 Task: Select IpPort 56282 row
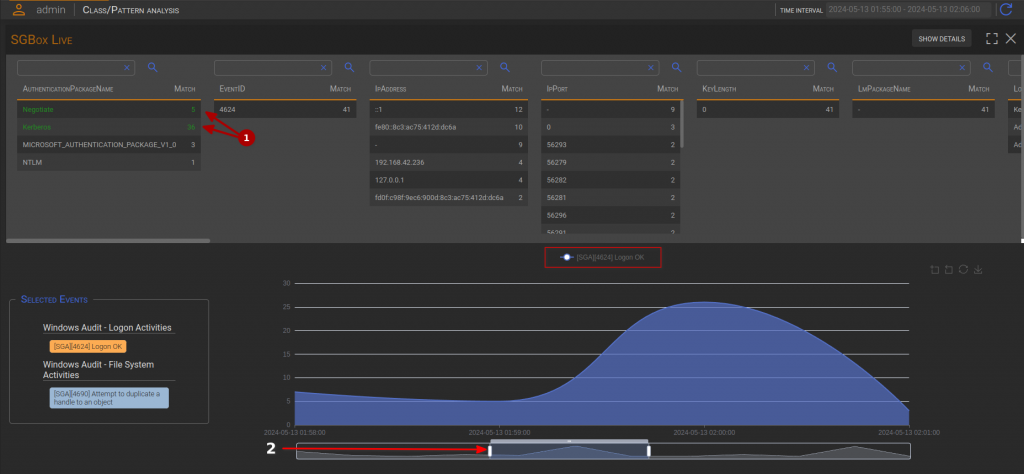pyautogui.click(x=610, y=180)
